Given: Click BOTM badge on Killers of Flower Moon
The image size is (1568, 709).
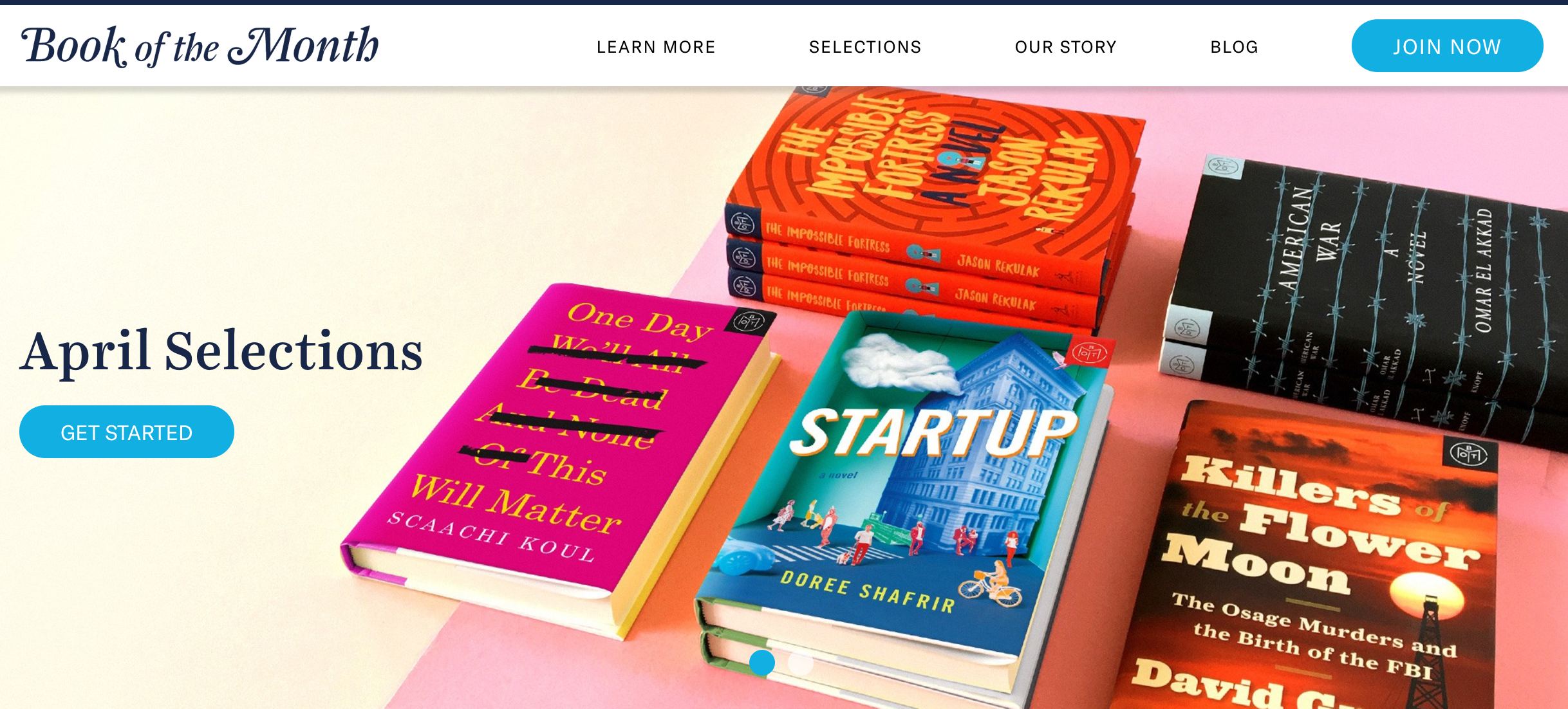Looking at the screenshot, I should pos(1470,454).
